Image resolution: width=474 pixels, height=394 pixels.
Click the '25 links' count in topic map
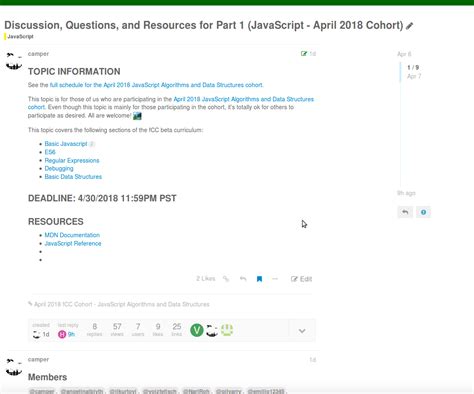[177, 329]
